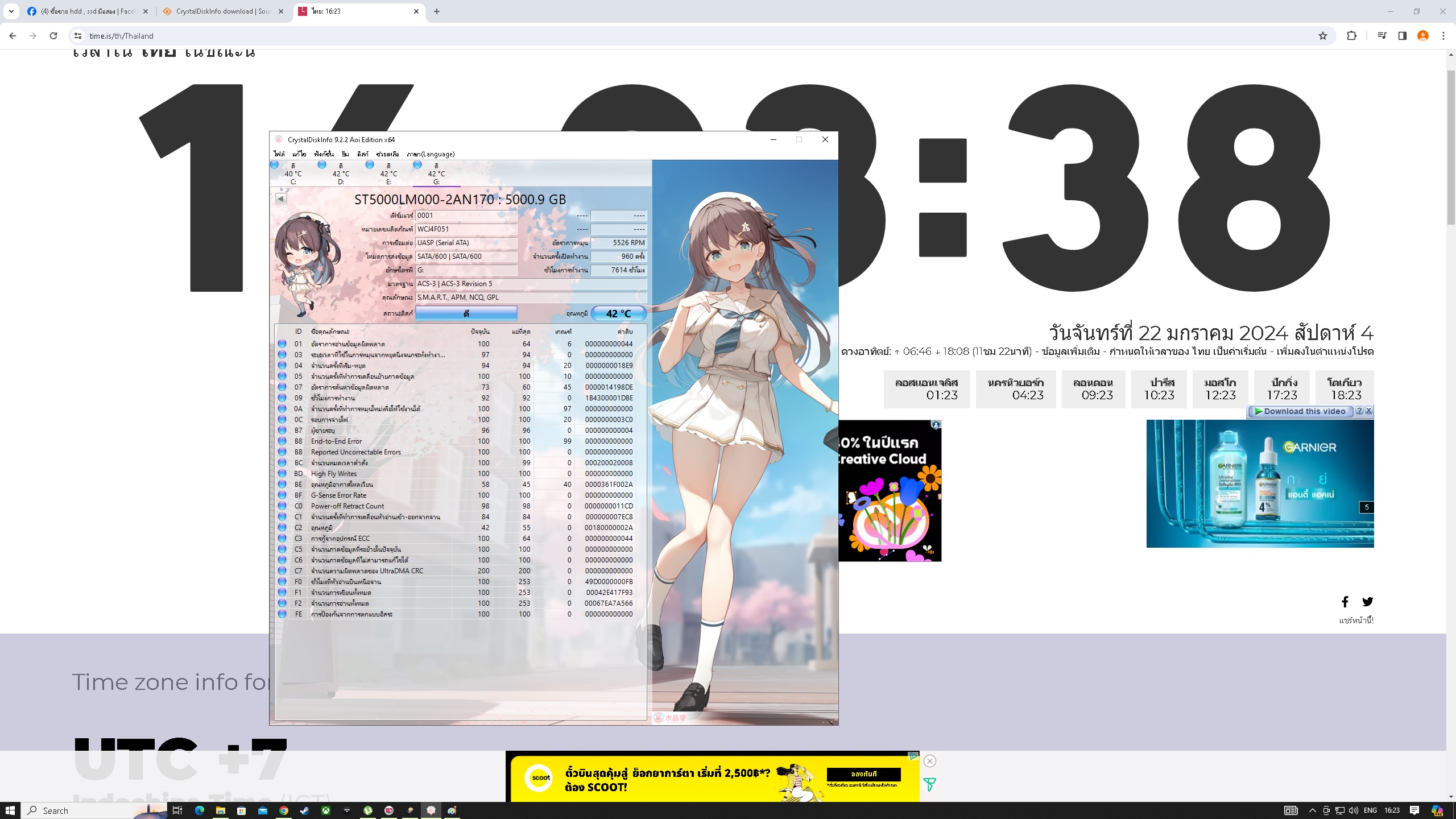Click the 42 °C temperature button
The width and height of the screenshot is (1456, 819).
(x=618, y=313)
